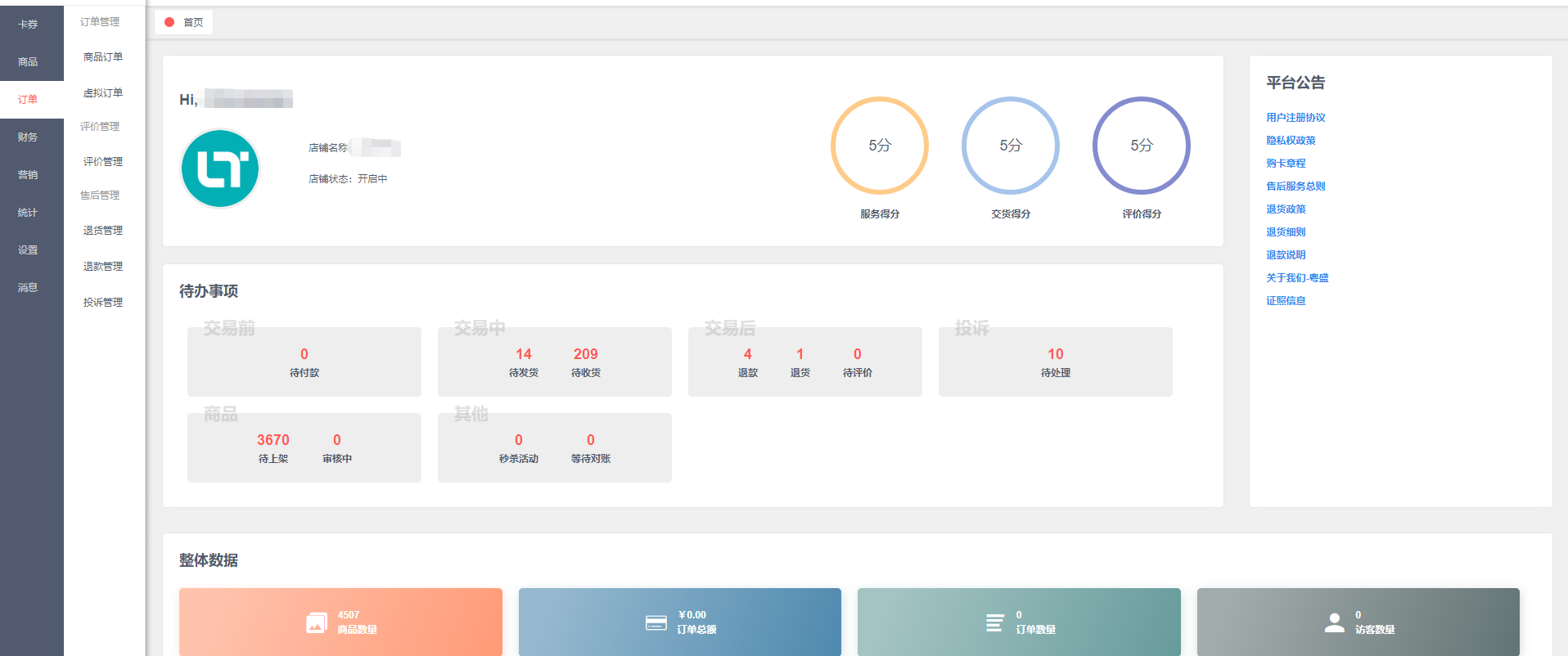Open 虚拟订单 submenu item
This screenshot has height=656, width=1568.
click(103, 93)
